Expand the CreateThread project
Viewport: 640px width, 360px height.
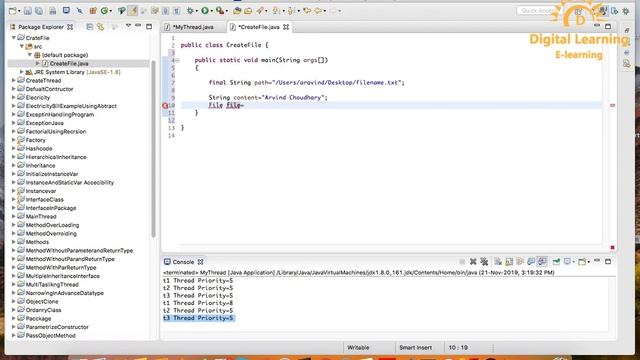tap(13, 80)
